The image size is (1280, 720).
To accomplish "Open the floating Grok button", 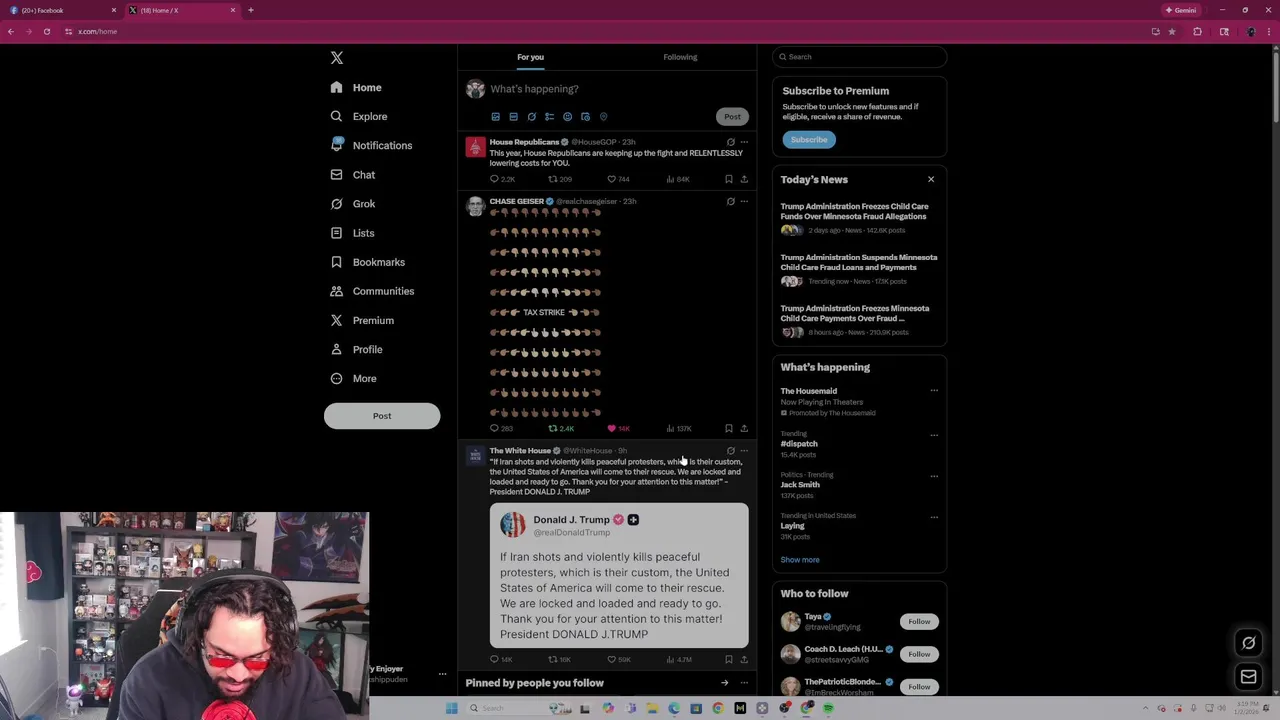I will click(x=1248, y=643).
